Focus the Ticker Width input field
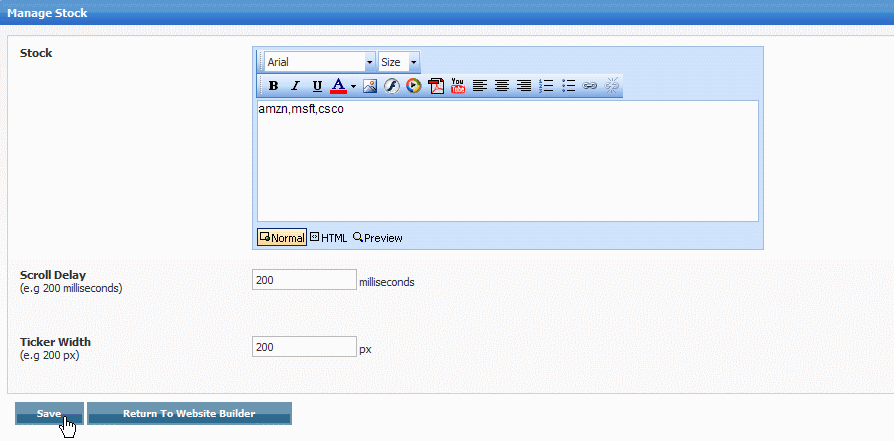Image resolution: width=894 pixels, height=441 pixels. [304, 346]
